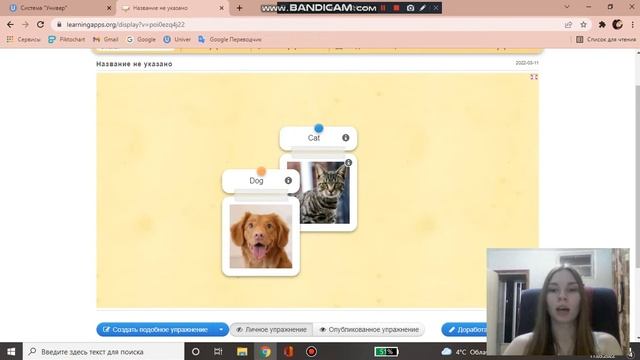Expand dropdown arrow beside Создать подобное упражнение
This screenshot has height=360, width=640.
(x=221, y=329)
